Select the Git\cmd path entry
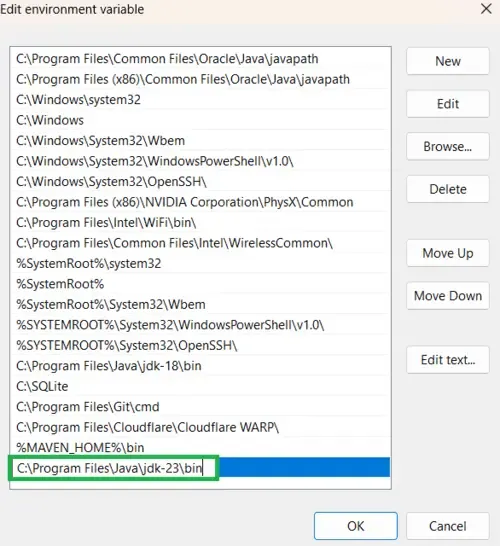The image size is (500, 546). point(200,407)
